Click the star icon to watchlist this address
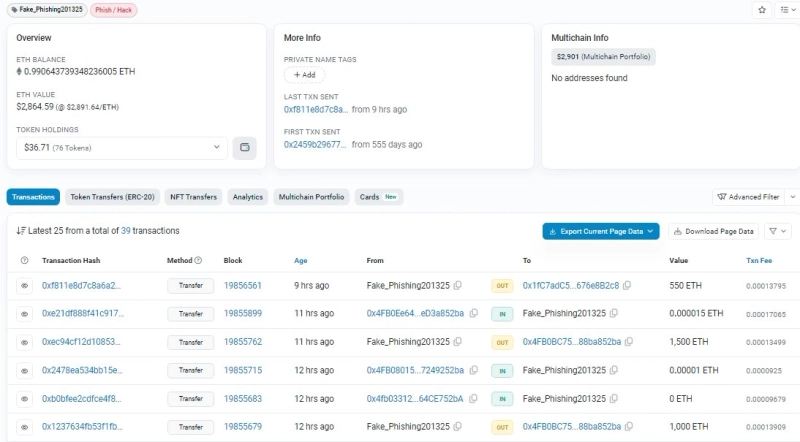This screenshot has width=800, height=442. [x=762, y=9]
